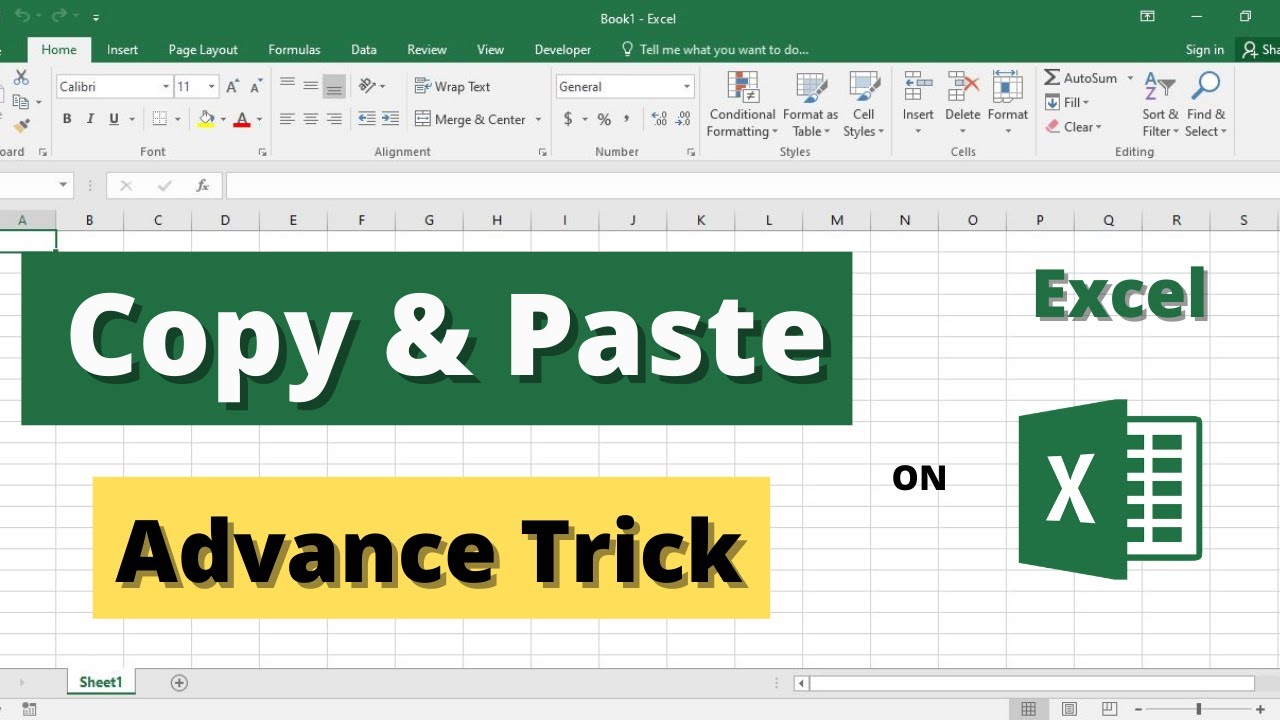This screenshot has width=1280, height=720.
Task: Go to Review tab
Action: click(427, 50)
